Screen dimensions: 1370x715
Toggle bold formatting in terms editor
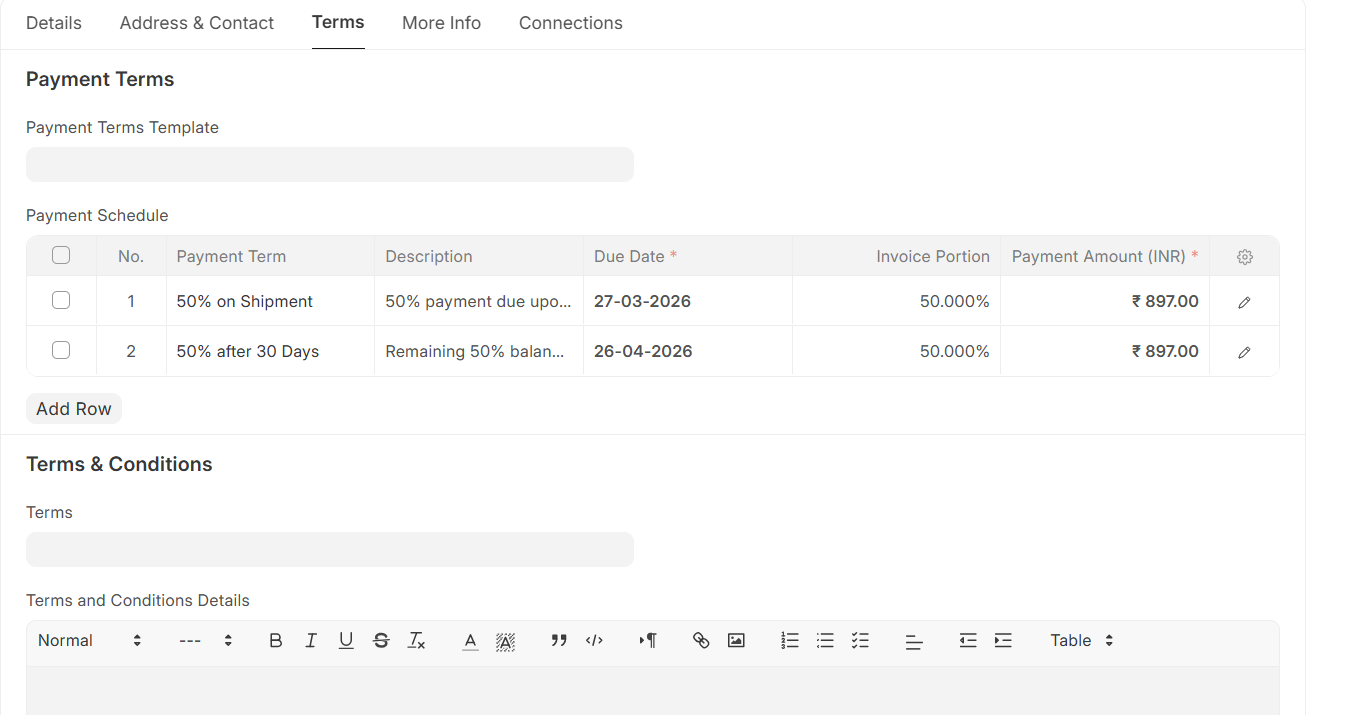[276, 641]
